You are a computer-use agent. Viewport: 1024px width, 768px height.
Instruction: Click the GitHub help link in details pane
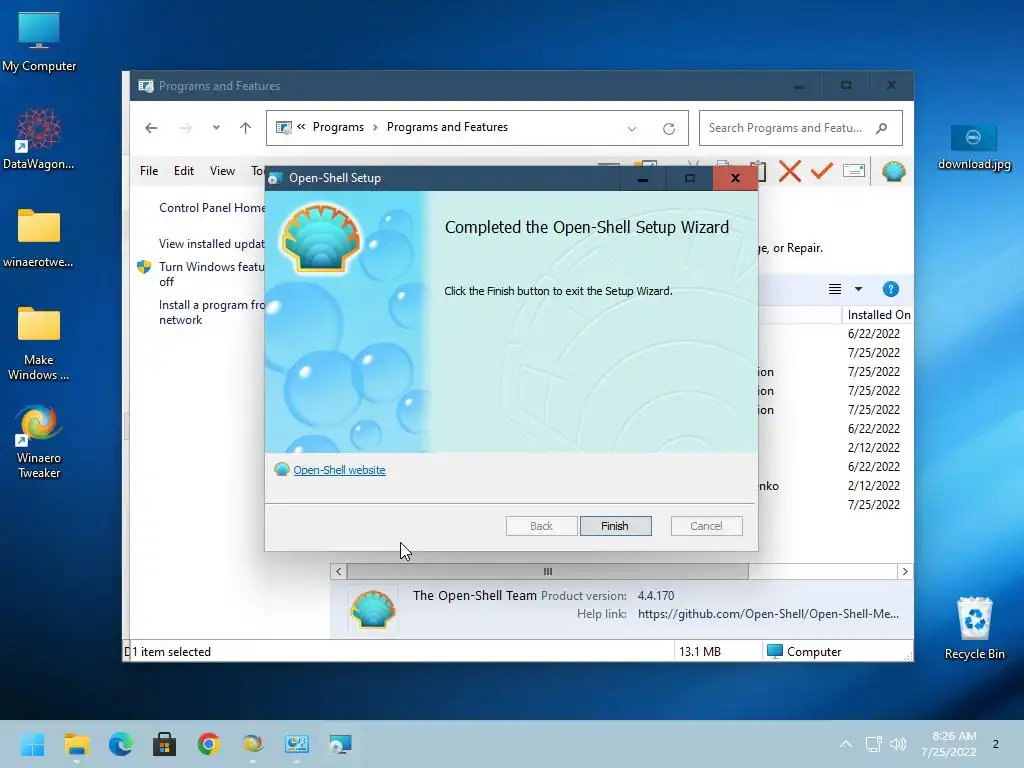tap(768, 614)
